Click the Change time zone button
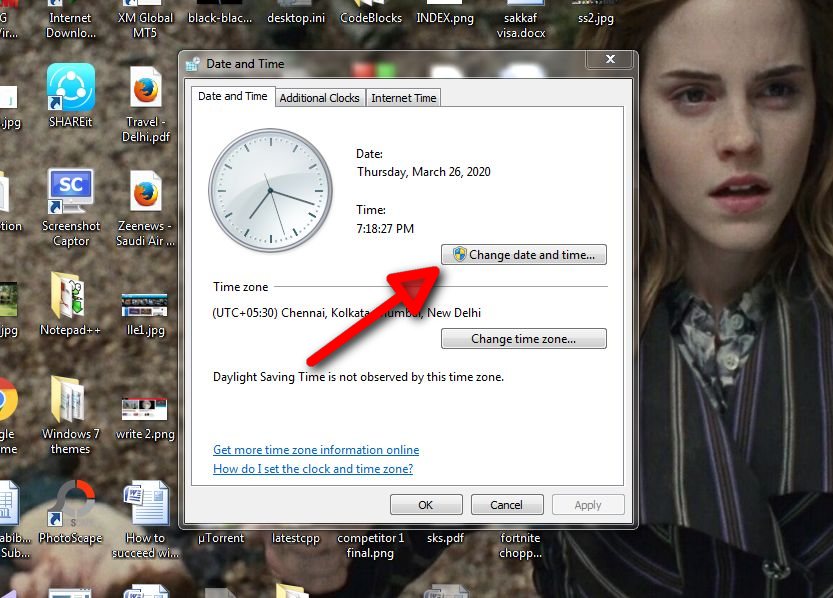The height and width of the screenshot is (598, 833). 523,339
